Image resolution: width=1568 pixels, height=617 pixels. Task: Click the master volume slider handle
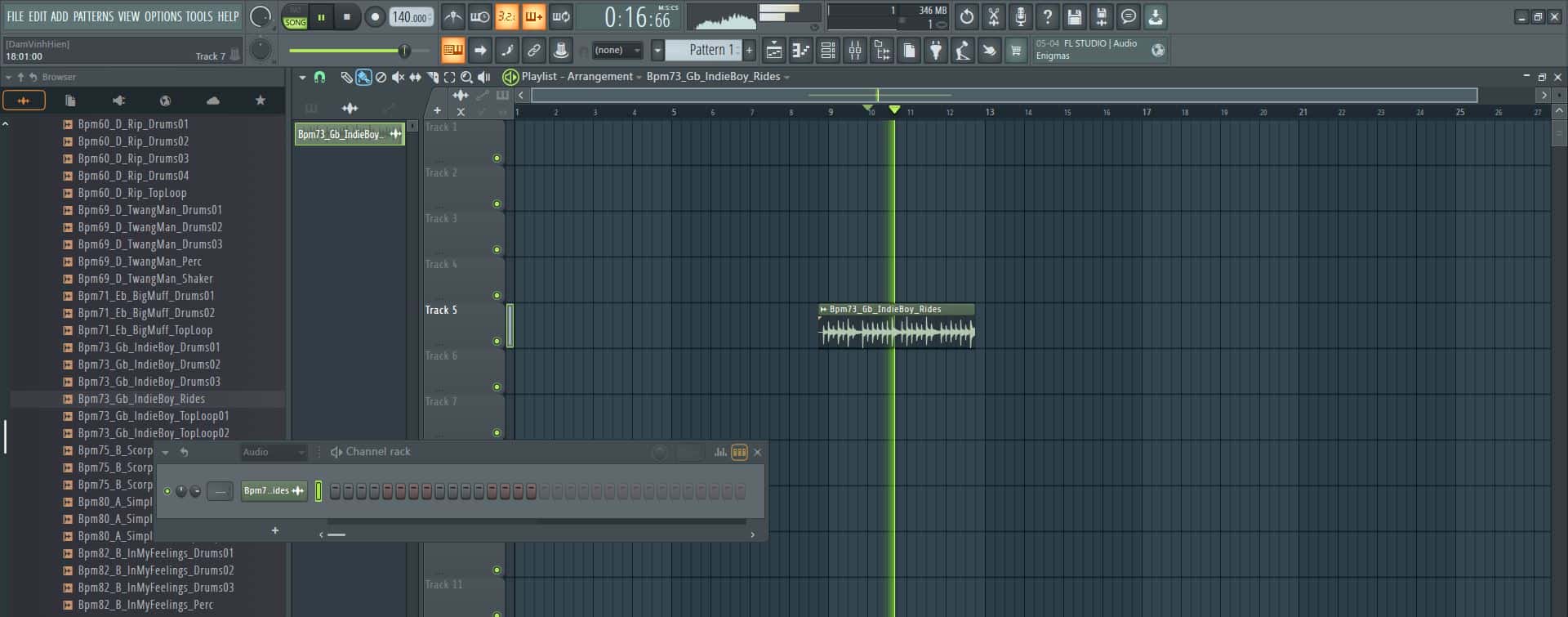(403, 51)
